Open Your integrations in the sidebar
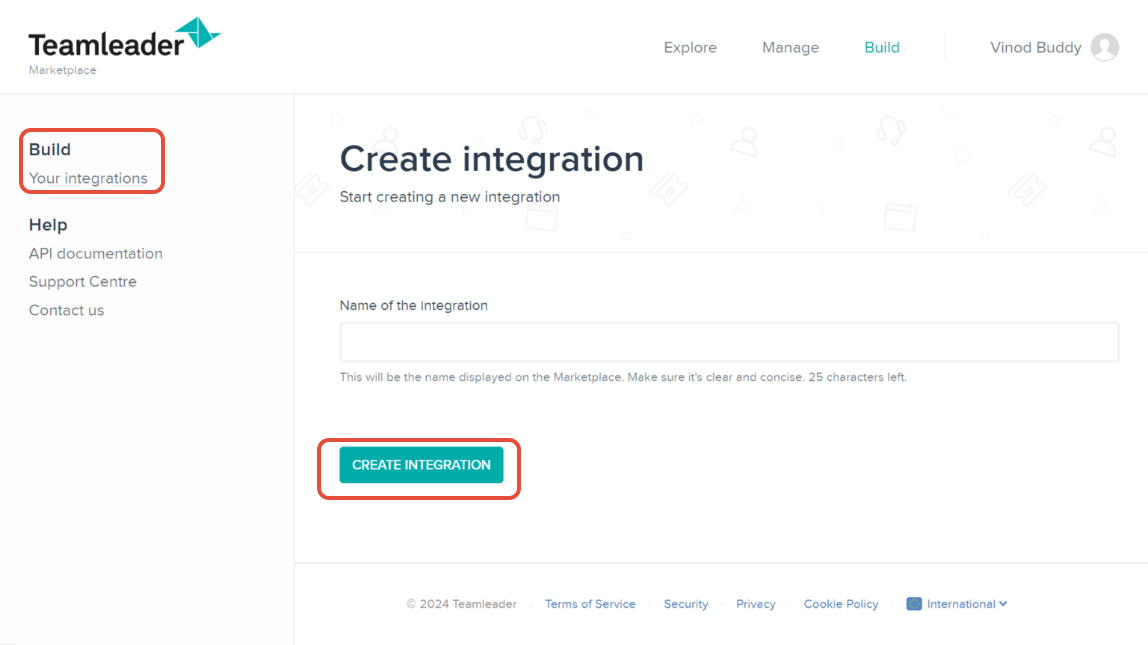This screenshot has width=1148, height=645. pyautogui.click(x=88, y=178)
